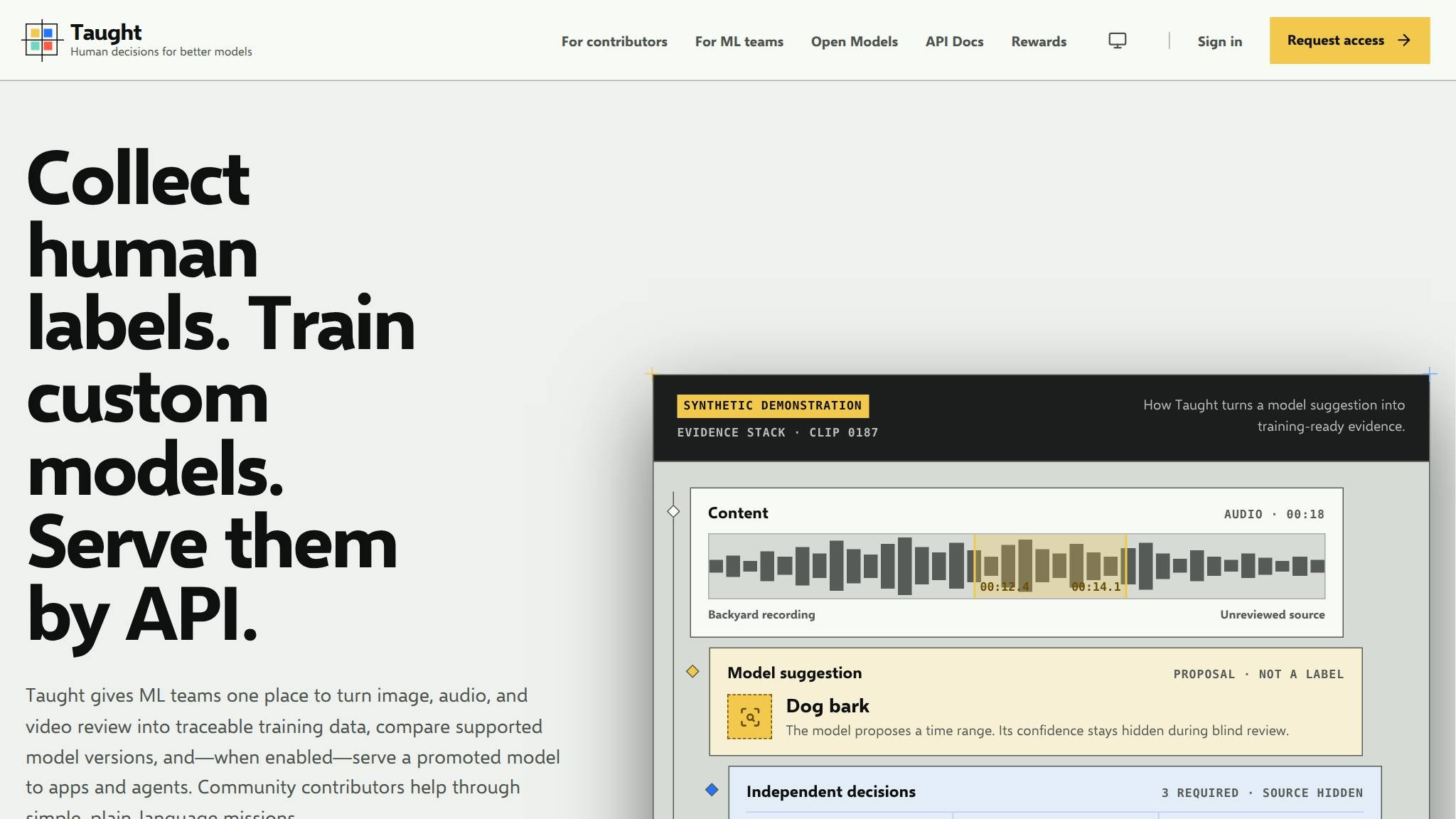Click the Content card heading
Image resolution: width=1456 pixels, height=819 pixels.
tap(737, 513)
